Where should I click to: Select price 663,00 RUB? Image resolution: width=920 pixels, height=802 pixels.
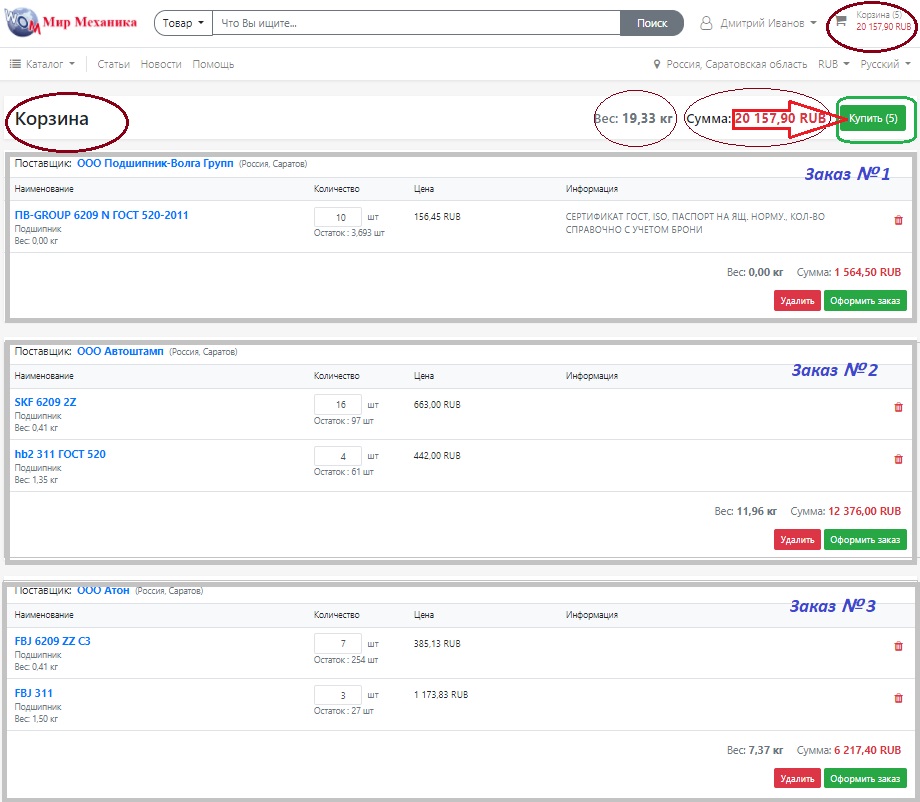[437, 404]
